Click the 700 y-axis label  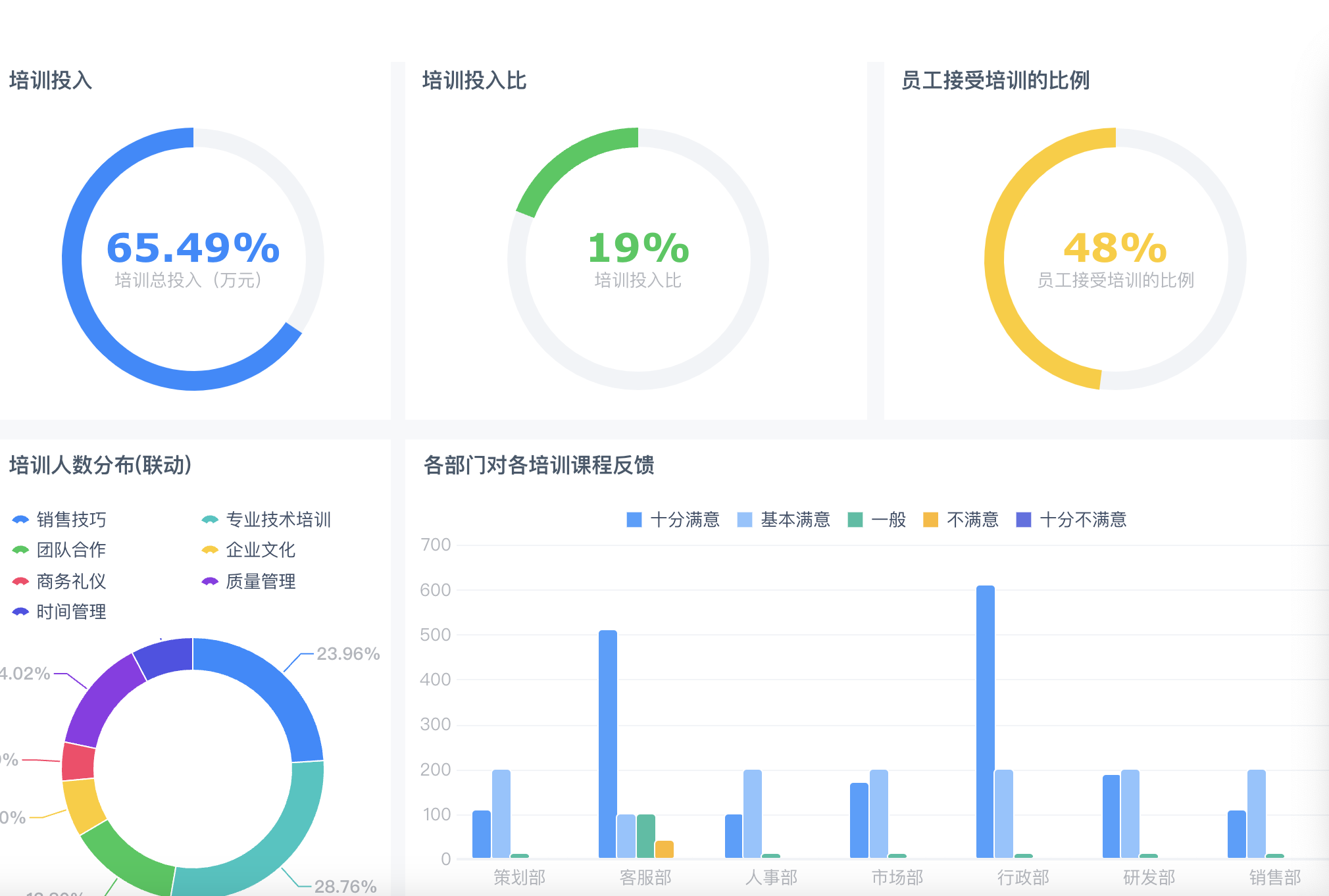pos(436,545)
